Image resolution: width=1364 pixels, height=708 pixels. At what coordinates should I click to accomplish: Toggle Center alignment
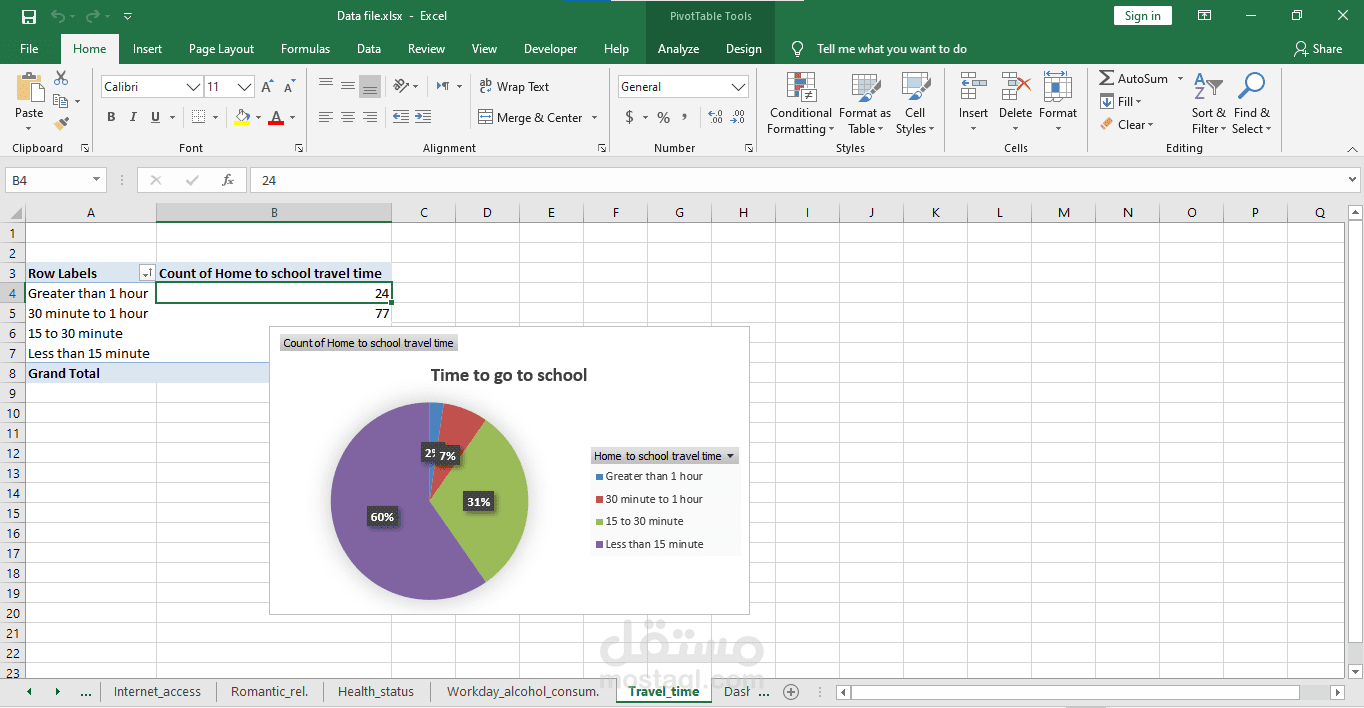[x=348, y=117]
